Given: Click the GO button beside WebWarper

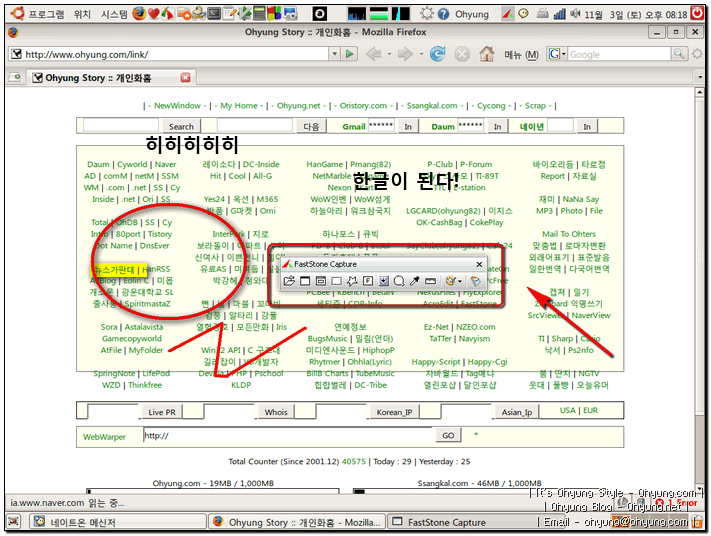Looking at the screenshot, I should tap(448, 436).
